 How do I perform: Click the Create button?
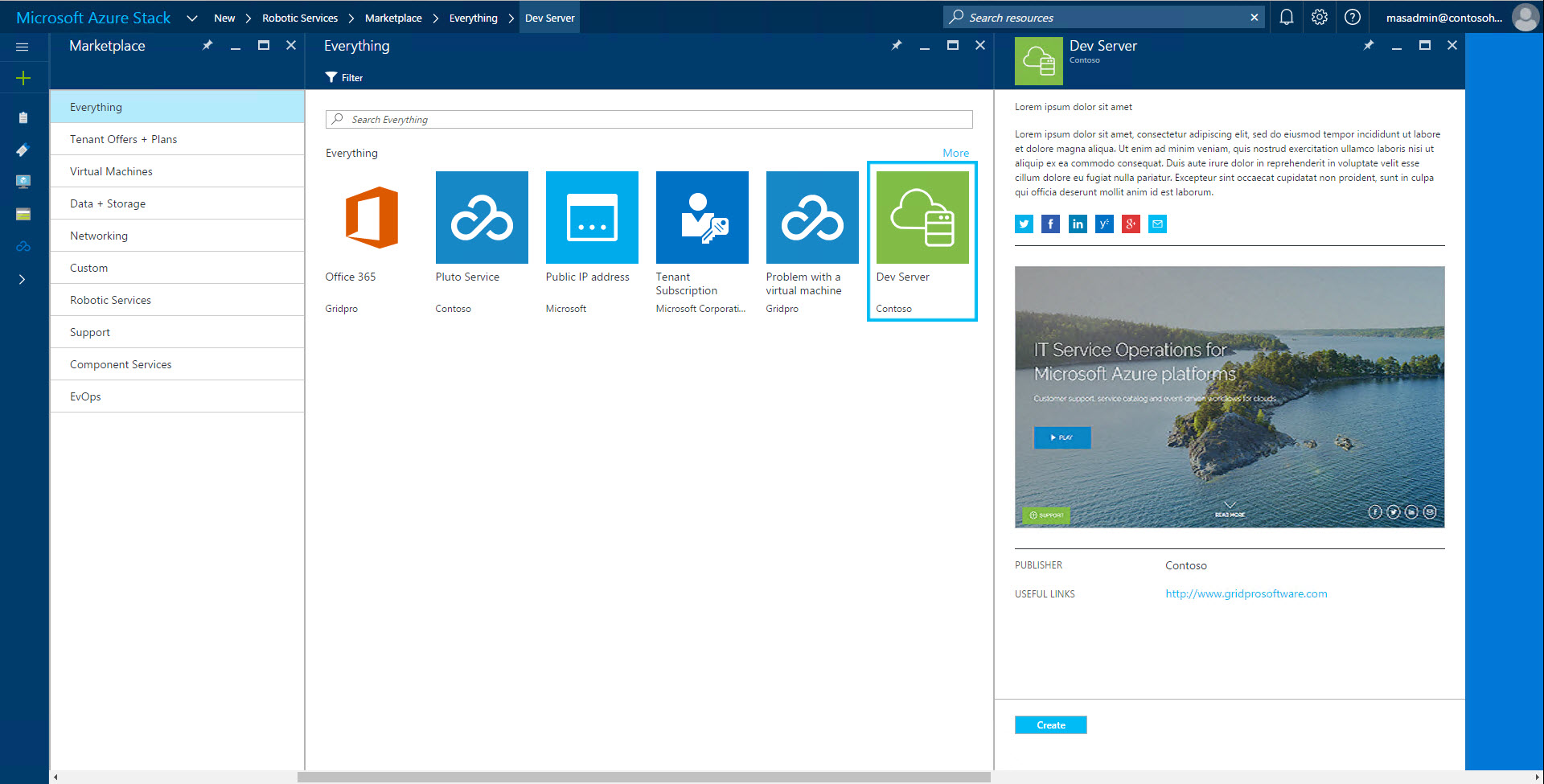coord(1050,725)
